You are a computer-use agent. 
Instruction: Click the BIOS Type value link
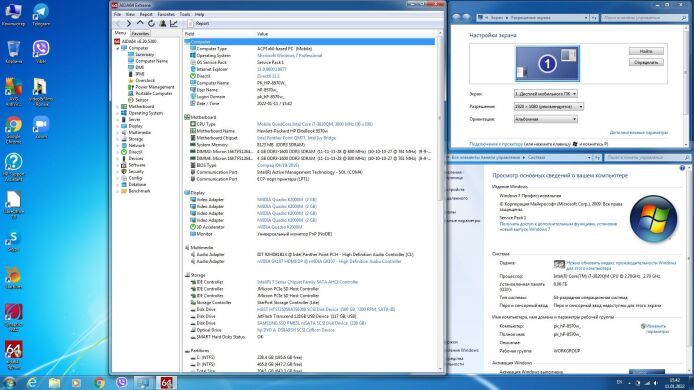(278, 166)
